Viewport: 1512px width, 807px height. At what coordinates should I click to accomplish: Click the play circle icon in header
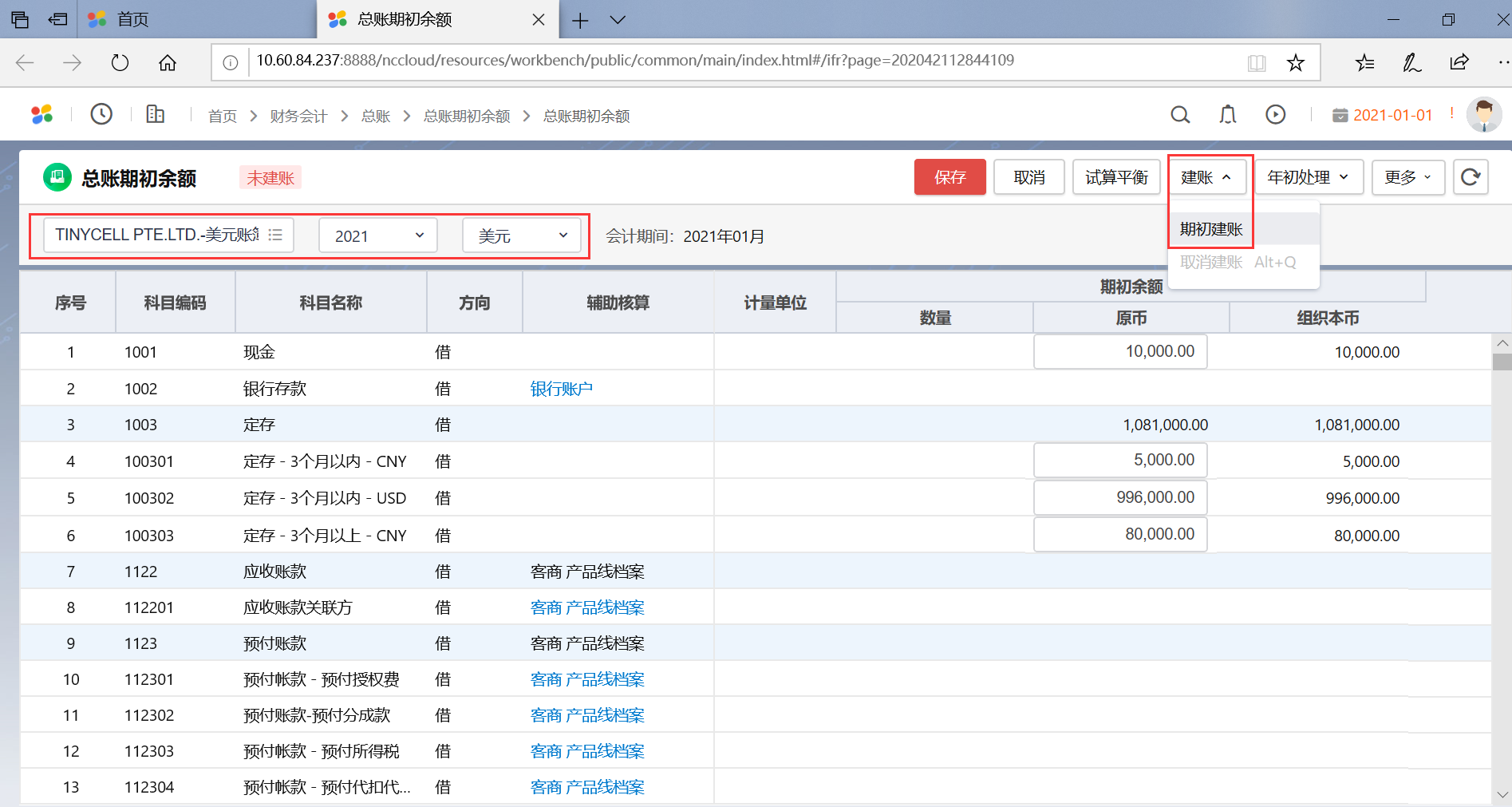pyautogui.click(x=1276, y=115)
